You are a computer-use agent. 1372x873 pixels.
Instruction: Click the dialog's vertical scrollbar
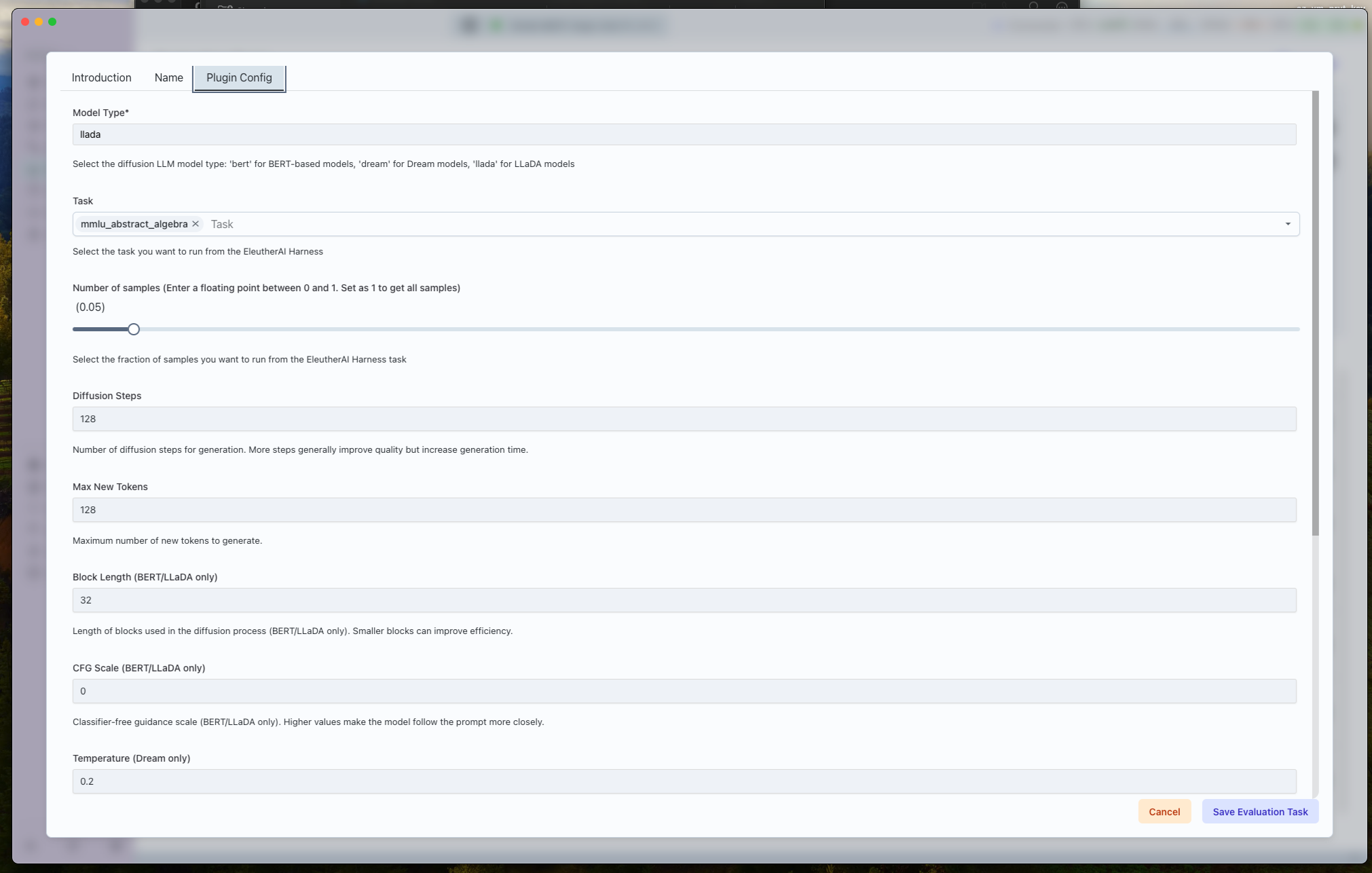pos(1315,312)
